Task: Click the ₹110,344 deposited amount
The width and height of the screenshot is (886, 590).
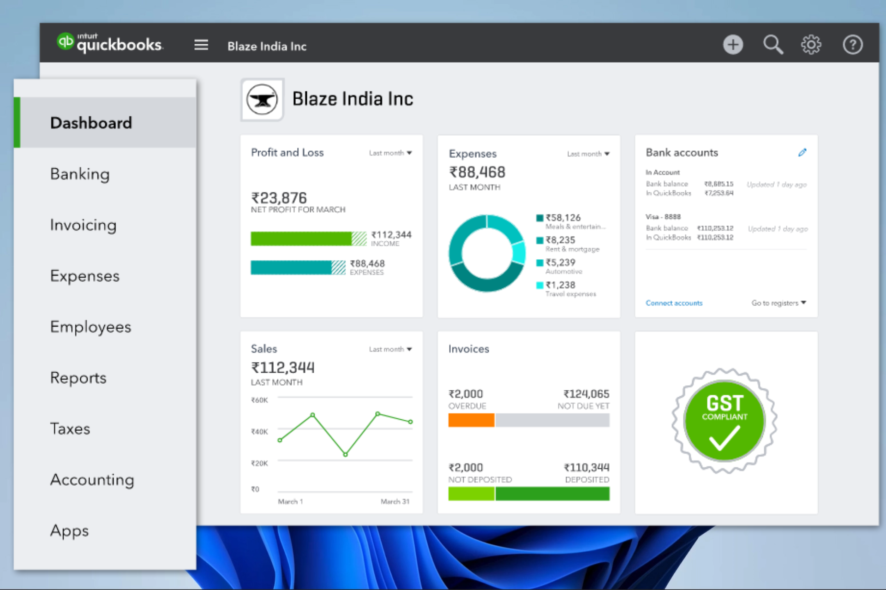Action: click(587, 467)
